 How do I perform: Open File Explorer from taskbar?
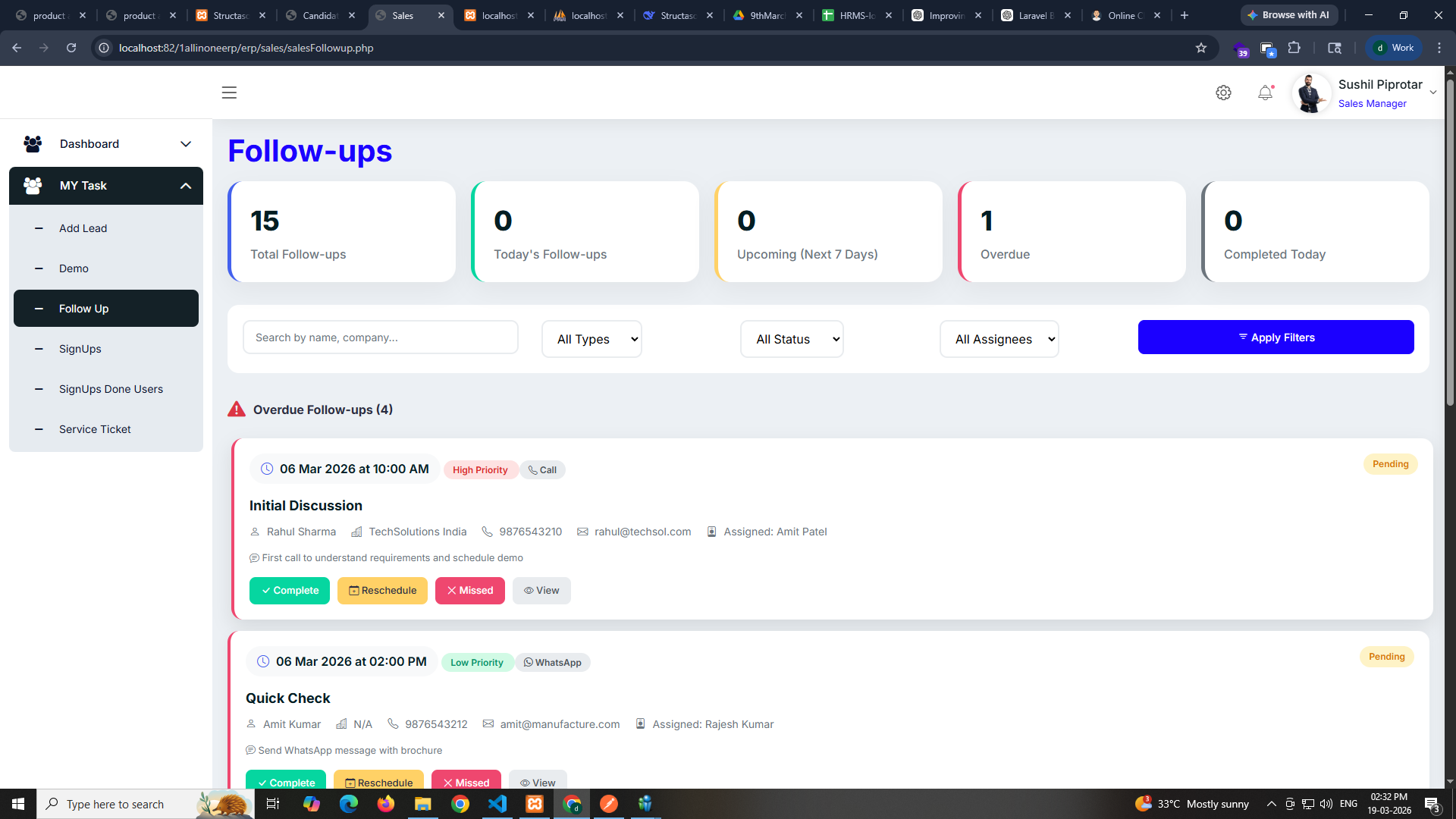(x=423, y=804)
